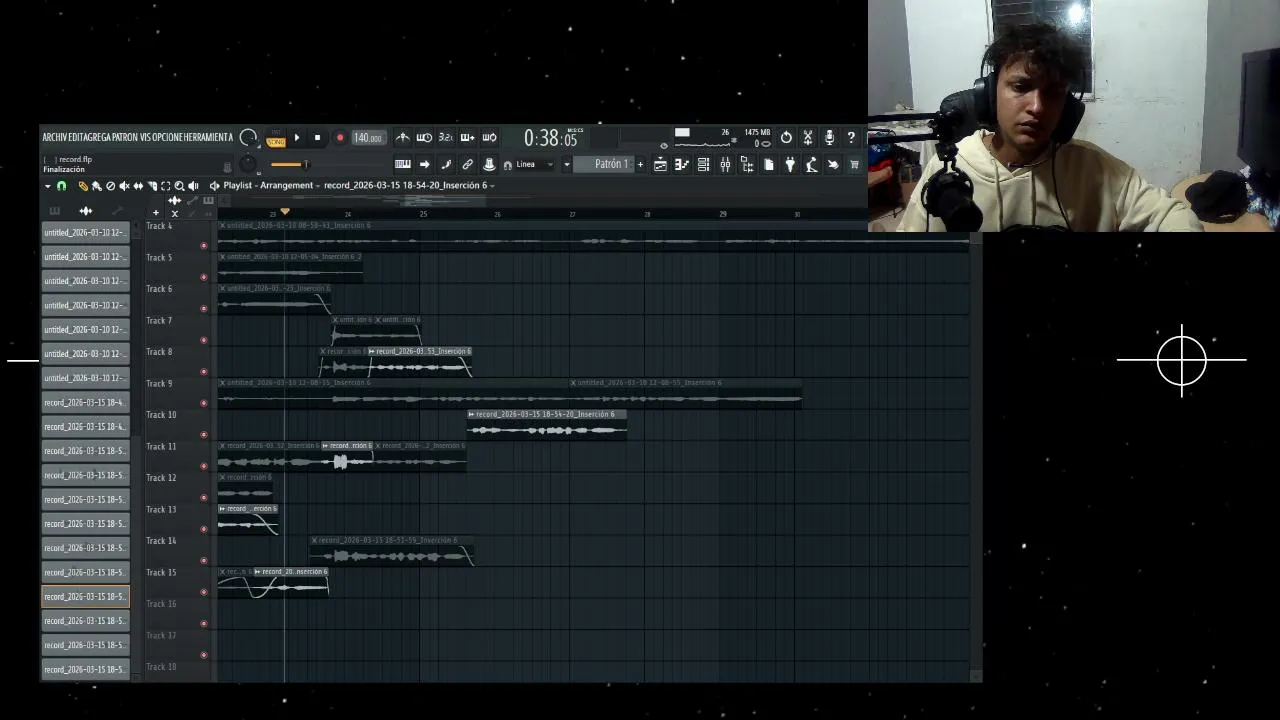Image resolution: width=1280 pixels, height=720 pixels.
Task: Select the Zoom magnifier tool
Action: tap(179, 186)
